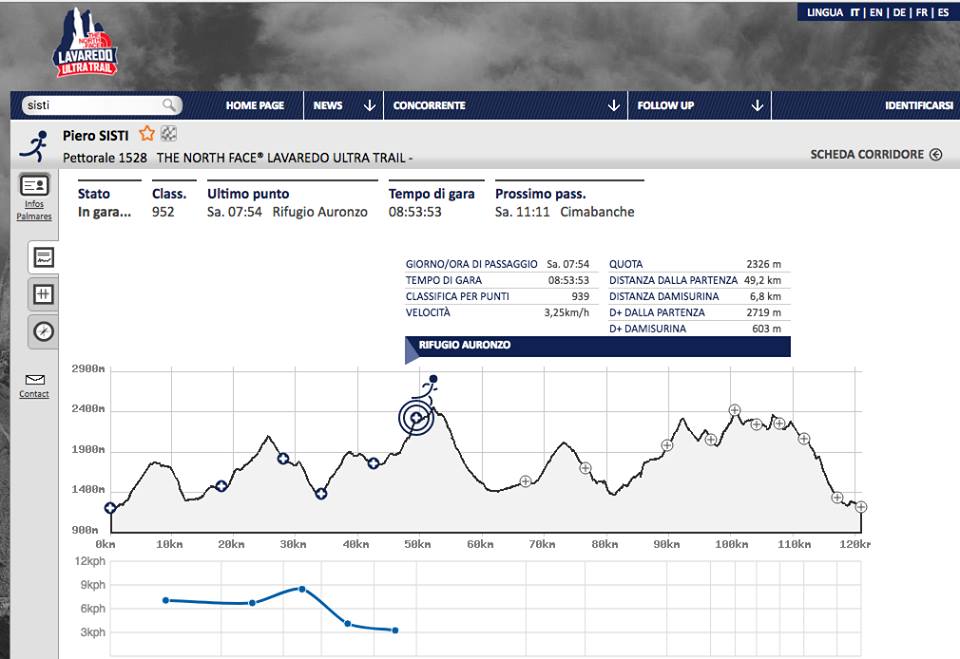Select the elevation profile chart tab icon

click(x=43, y=257)
